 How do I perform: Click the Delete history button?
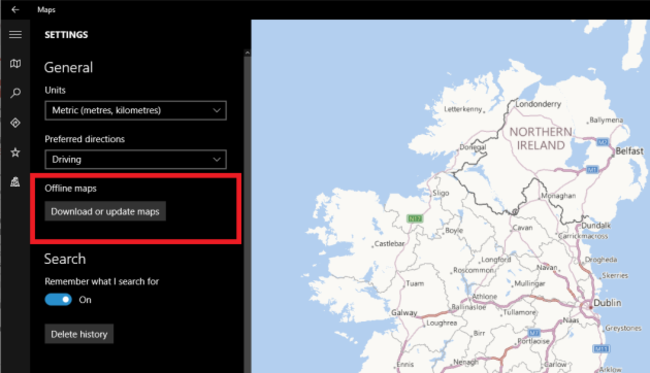pos(79,334)
